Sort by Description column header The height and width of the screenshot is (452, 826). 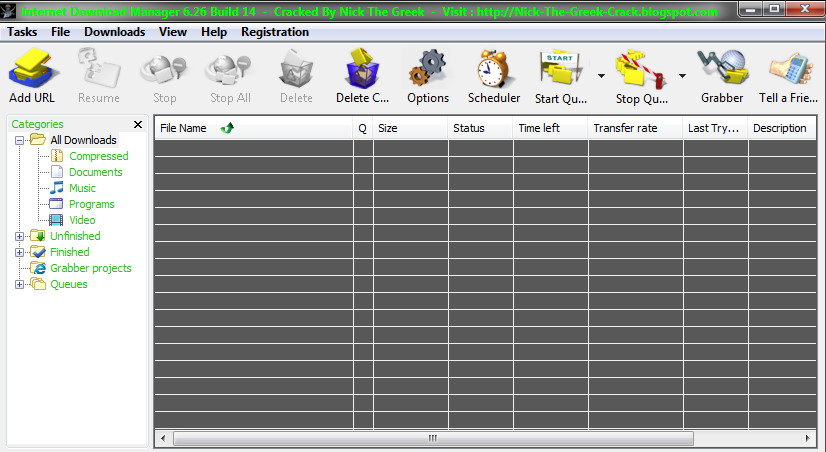coord(782,128)
